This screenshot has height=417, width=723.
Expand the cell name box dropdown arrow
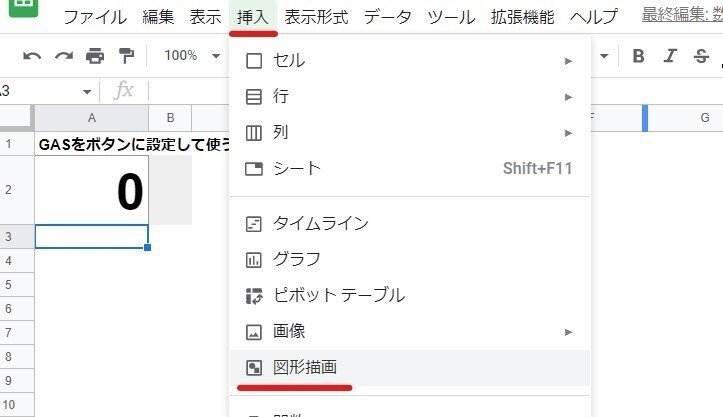87,91
